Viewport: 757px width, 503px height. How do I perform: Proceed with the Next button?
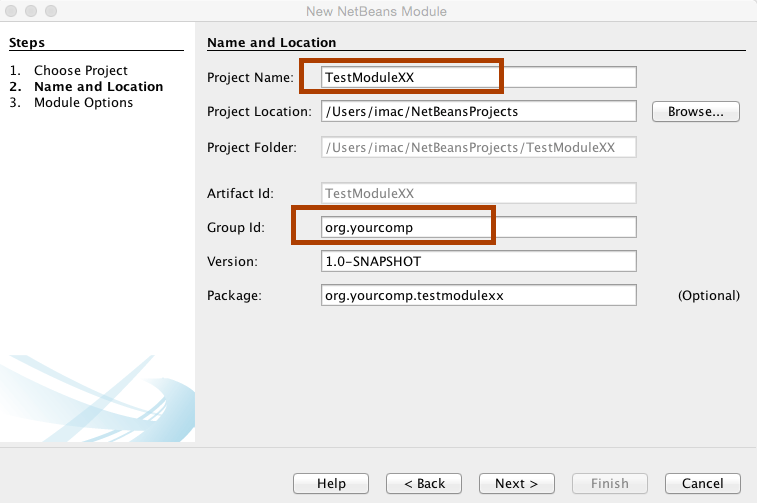click(517, 483)
